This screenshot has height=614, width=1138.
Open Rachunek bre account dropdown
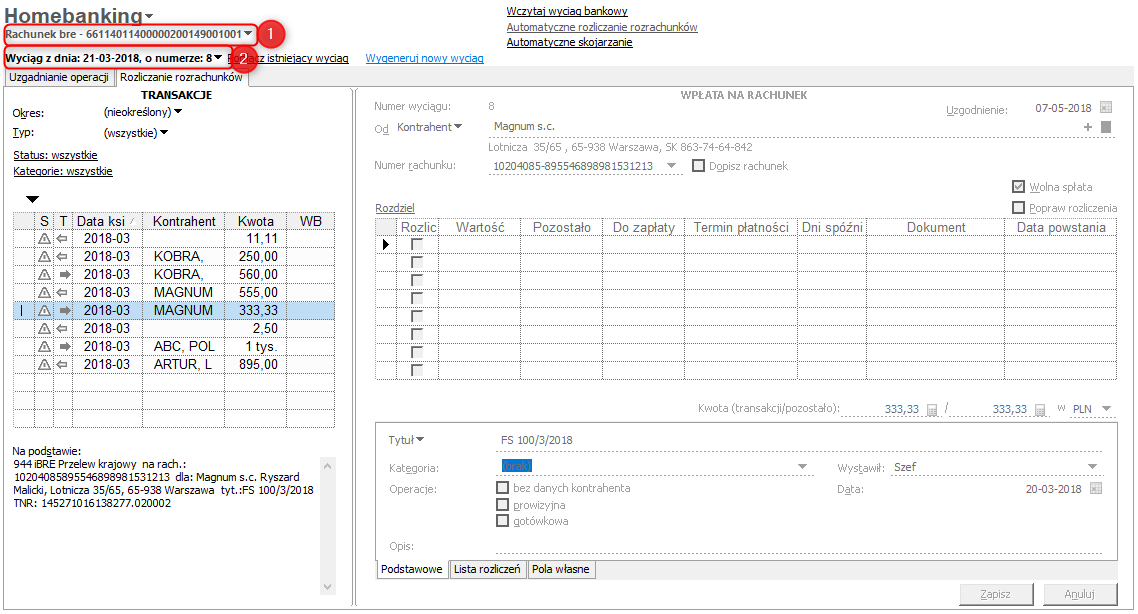coord(248,33)
